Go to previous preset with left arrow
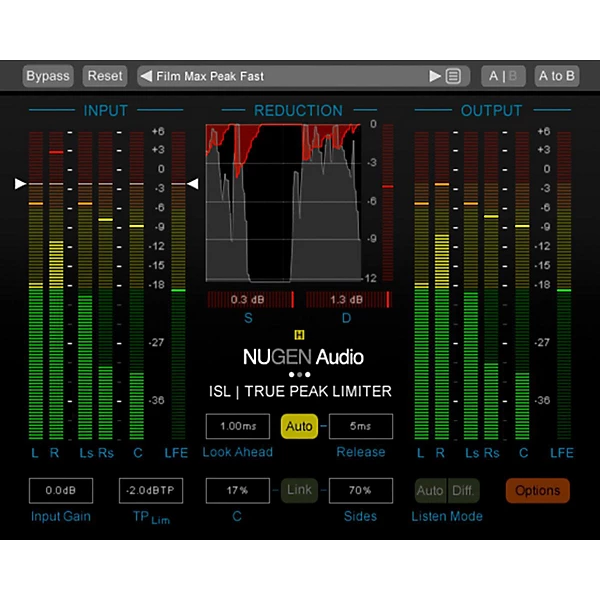This screenshot has width=600, height=600. (146, 76)
